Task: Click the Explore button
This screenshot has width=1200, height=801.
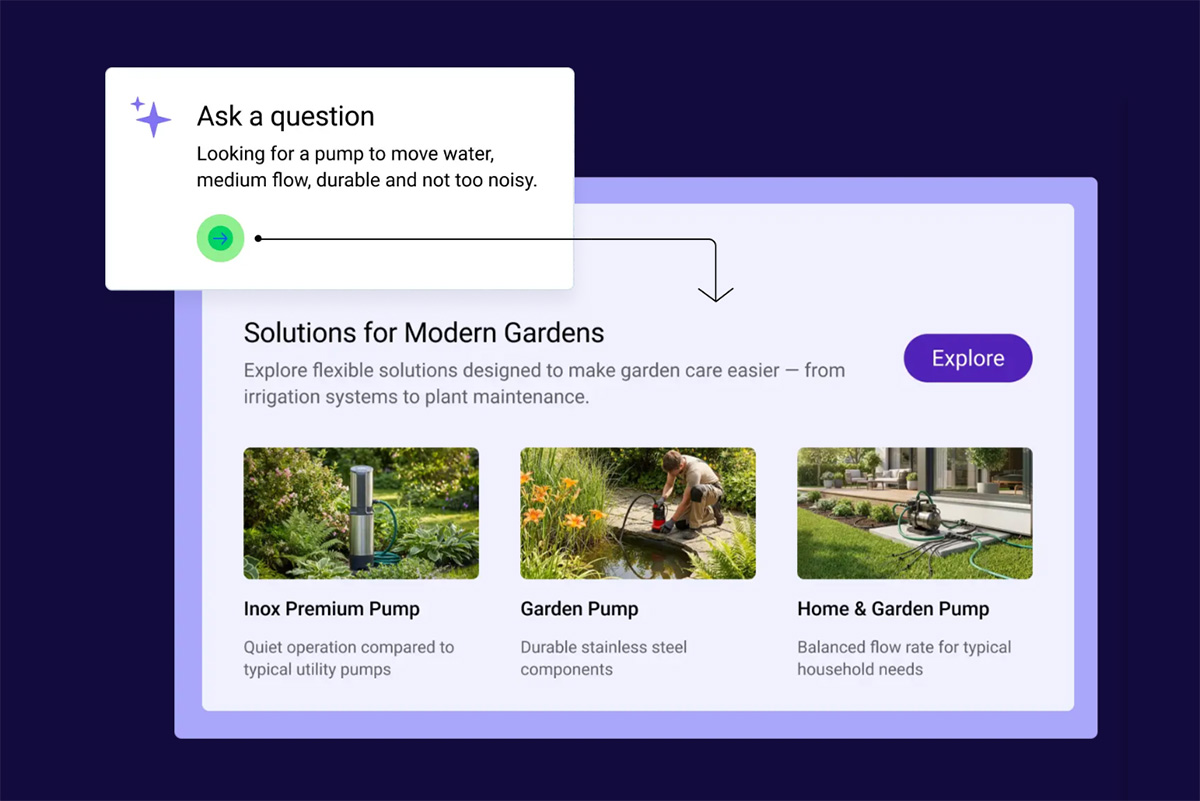Action: [968, 358]
